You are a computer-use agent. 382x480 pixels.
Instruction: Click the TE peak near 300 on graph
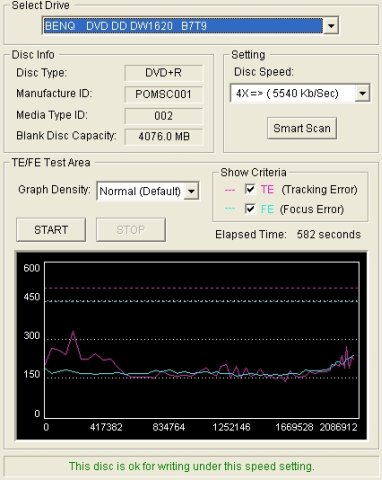tap(73, 331)
